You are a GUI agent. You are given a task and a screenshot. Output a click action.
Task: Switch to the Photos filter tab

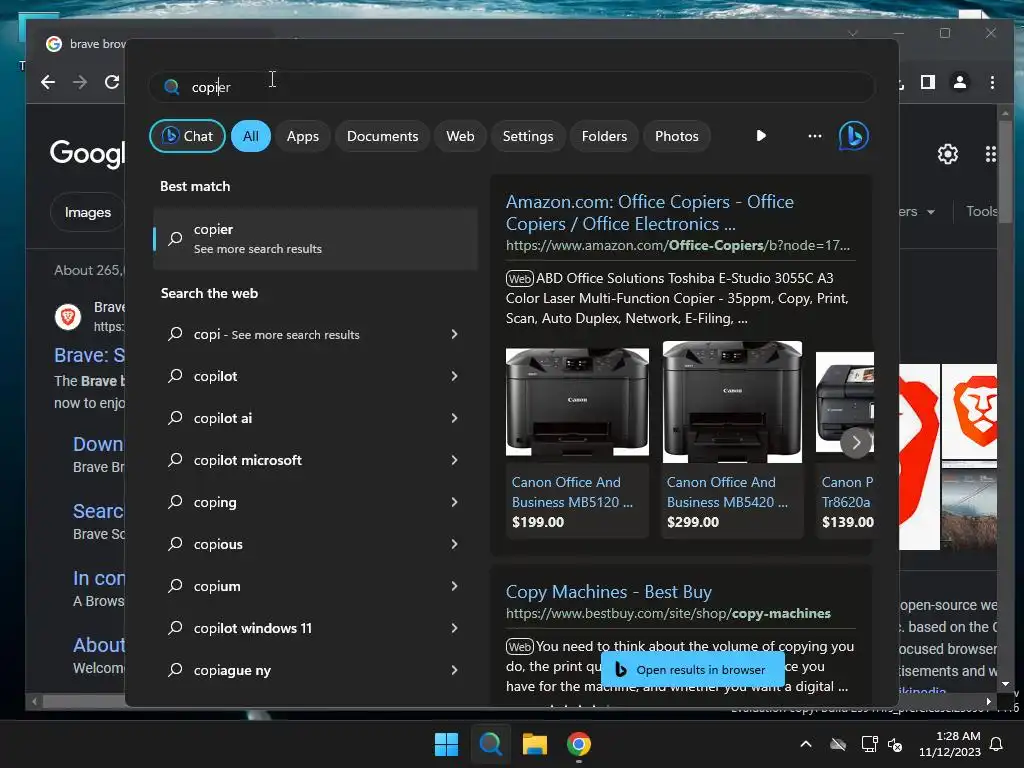coord(677,136)
